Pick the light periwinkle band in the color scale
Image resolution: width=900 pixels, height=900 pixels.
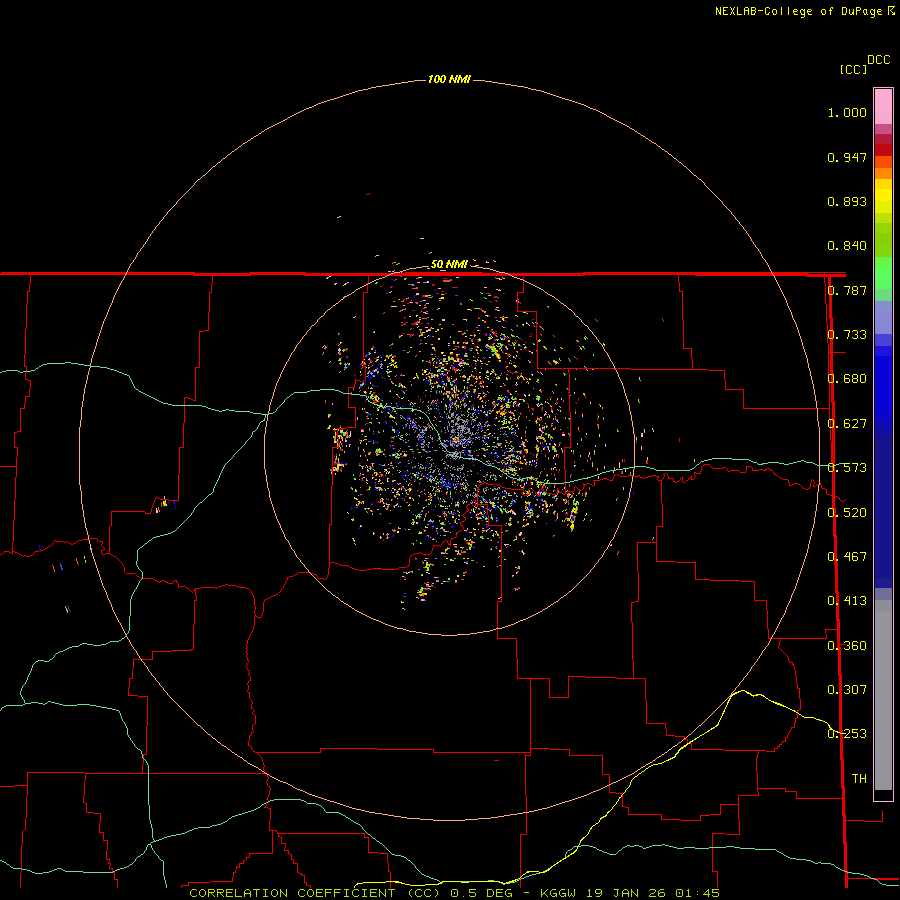click(x=883, y=318)
